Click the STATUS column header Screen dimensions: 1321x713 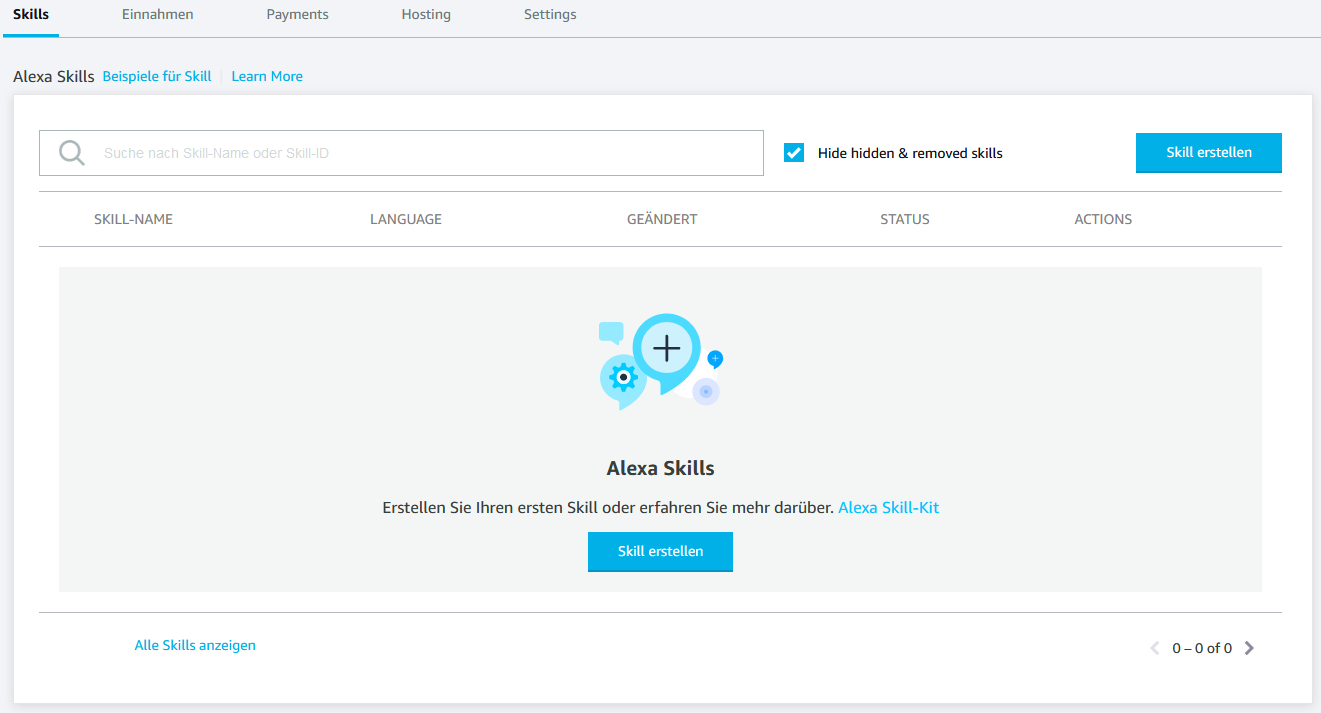click(x=905, y=220)
